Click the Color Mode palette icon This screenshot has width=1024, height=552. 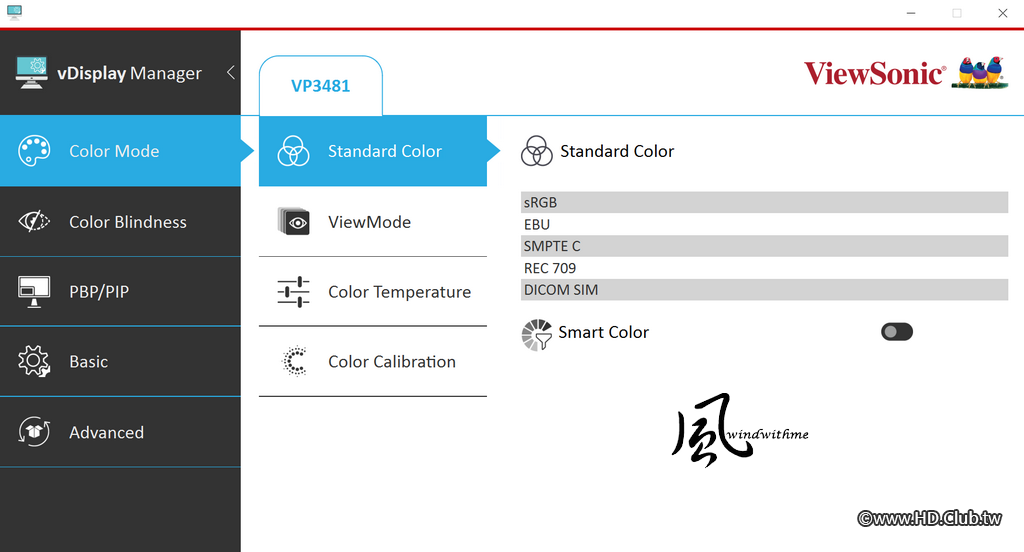pos(34,151)
